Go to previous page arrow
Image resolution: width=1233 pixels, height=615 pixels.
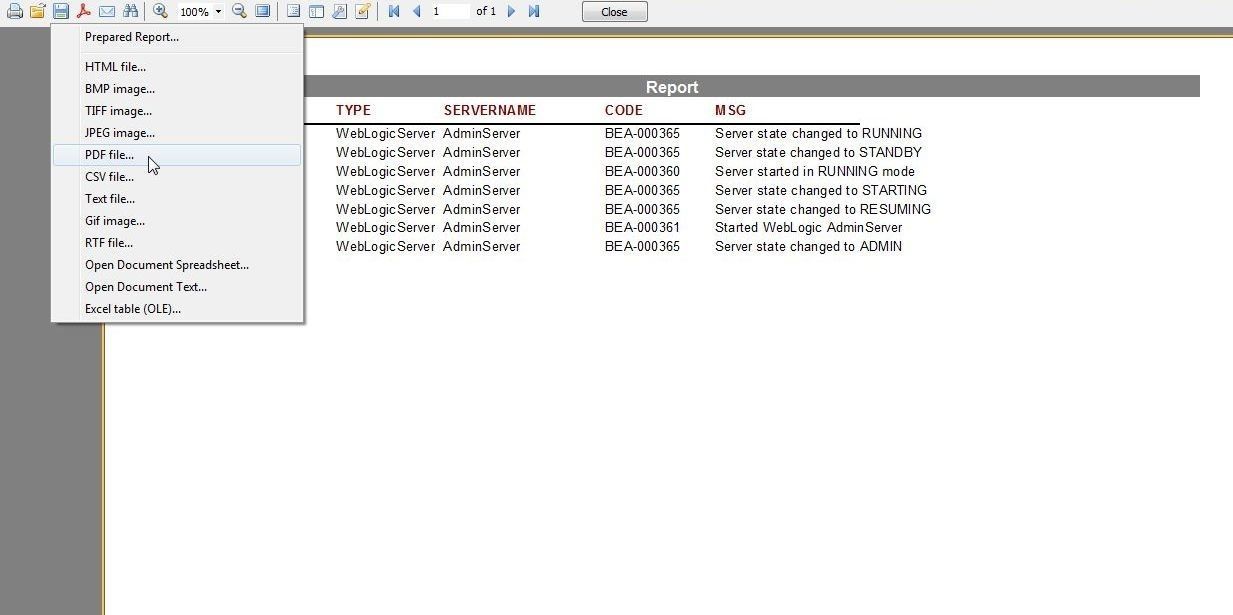point(416,12)
